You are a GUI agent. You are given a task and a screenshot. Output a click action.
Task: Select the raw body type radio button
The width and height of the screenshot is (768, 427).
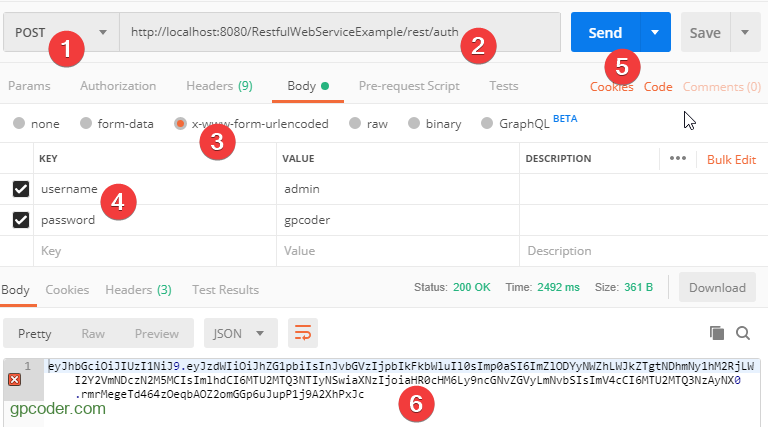354,124
